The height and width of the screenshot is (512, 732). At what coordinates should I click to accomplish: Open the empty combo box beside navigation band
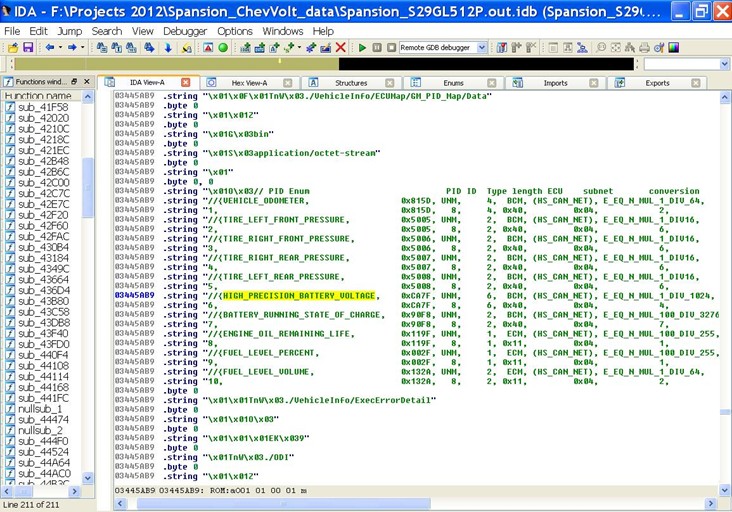click(725, 64)
